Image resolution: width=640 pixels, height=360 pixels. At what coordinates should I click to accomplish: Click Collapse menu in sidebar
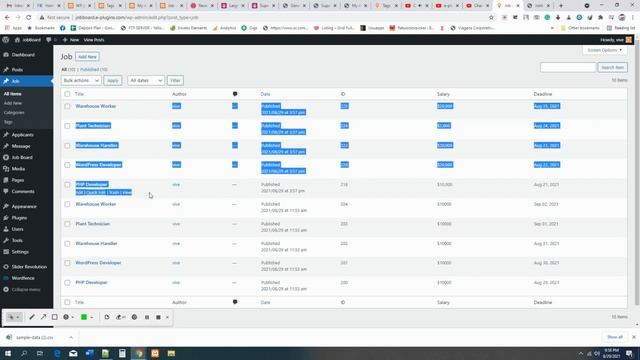[25, 289]
